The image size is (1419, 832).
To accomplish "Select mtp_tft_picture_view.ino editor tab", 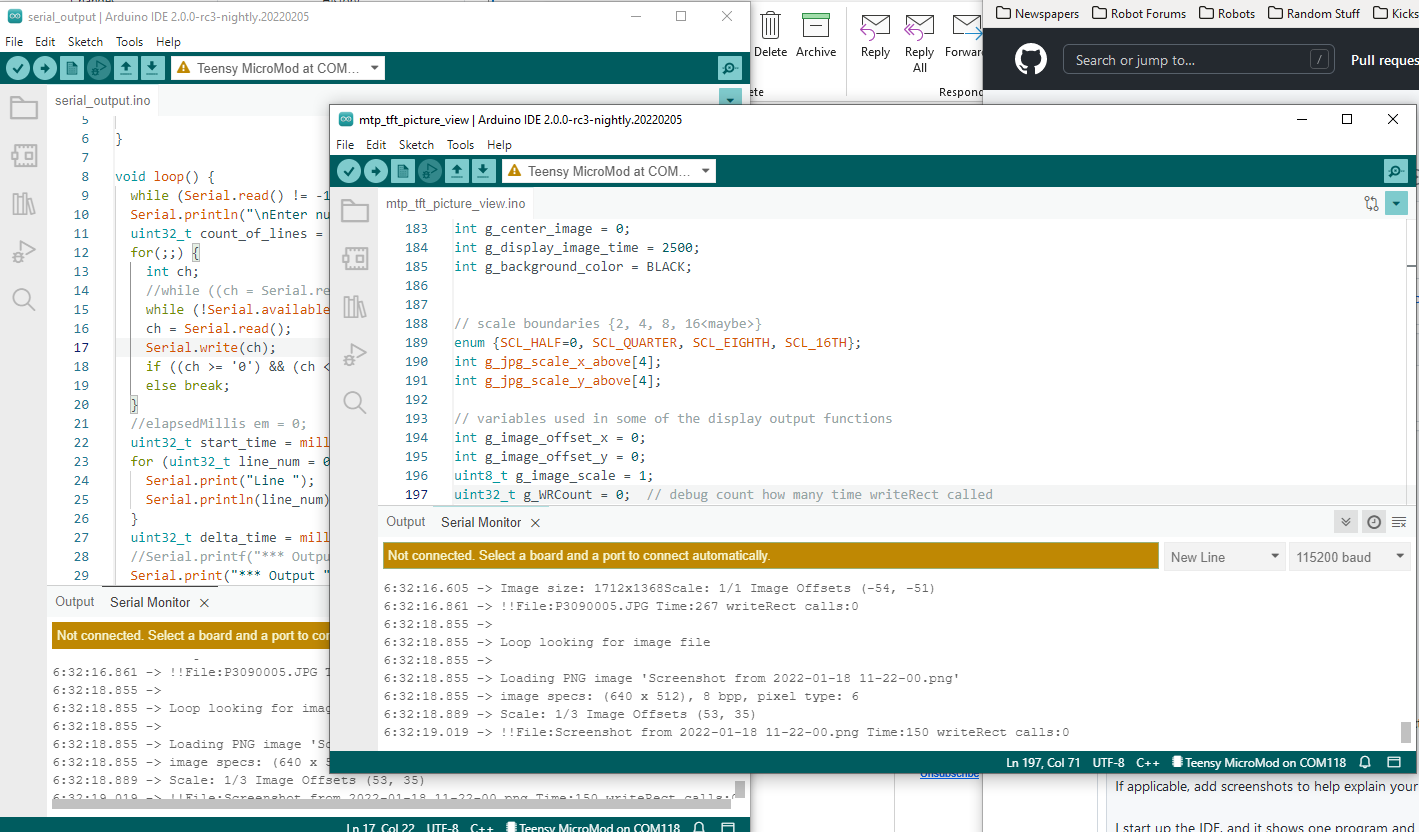I will 455,204.
